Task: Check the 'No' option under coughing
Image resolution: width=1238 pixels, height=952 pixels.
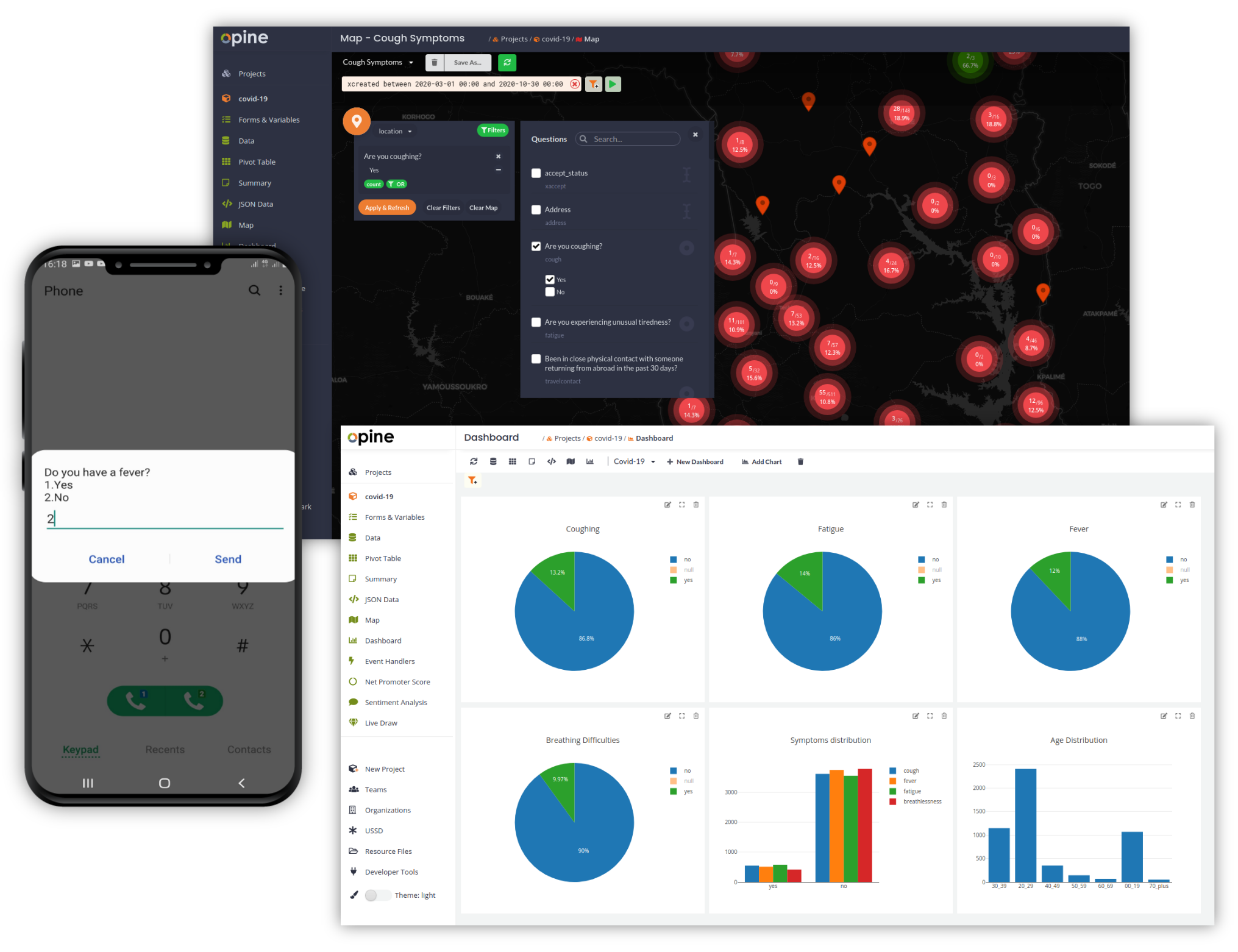Action: (550, 292)
